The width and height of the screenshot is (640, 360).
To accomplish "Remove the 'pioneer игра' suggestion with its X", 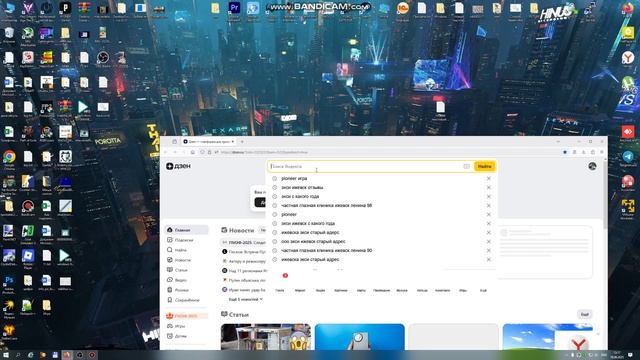I will click(x=489, y=178).
